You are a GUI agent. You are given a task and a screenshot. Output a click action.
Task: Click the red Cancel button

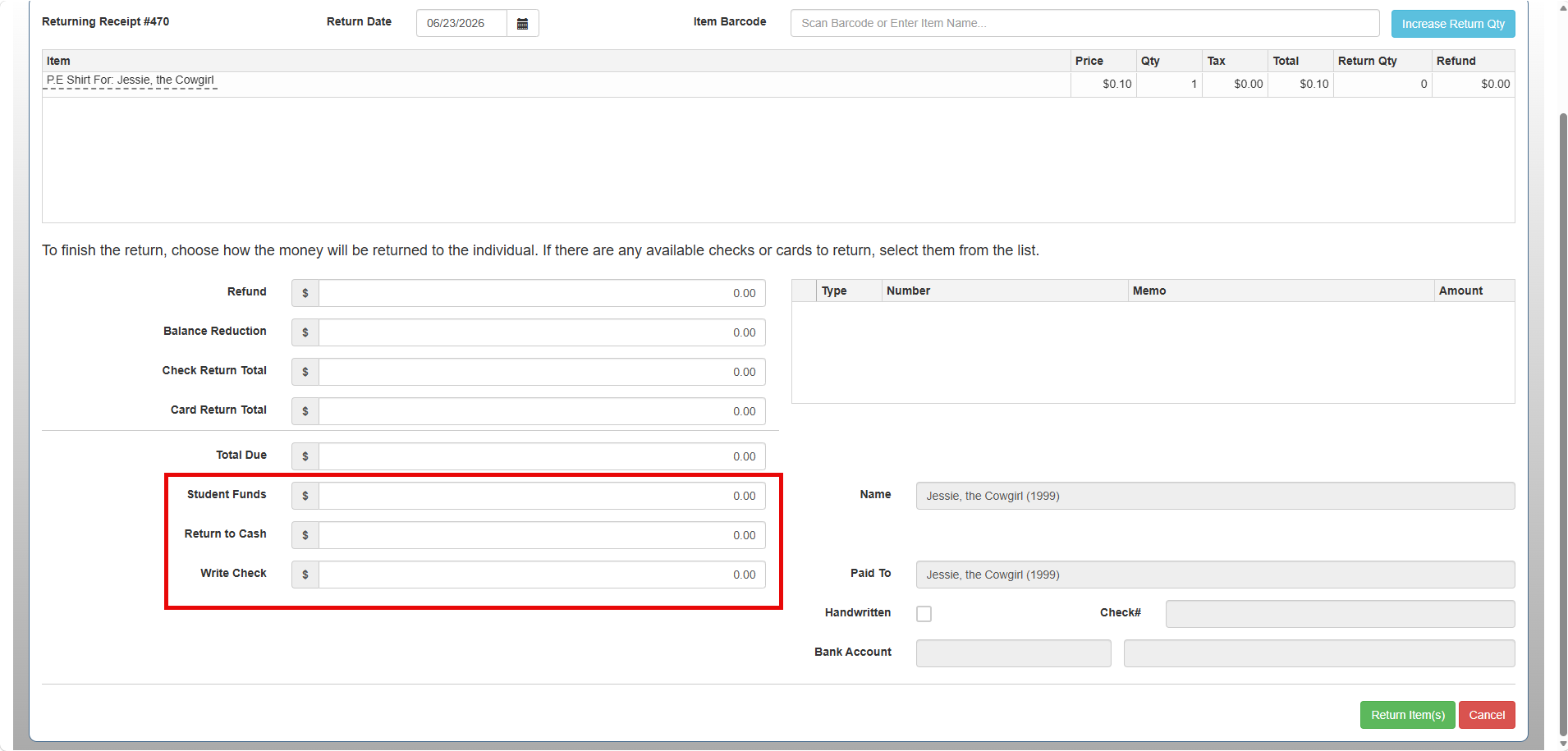[1487, 715]
